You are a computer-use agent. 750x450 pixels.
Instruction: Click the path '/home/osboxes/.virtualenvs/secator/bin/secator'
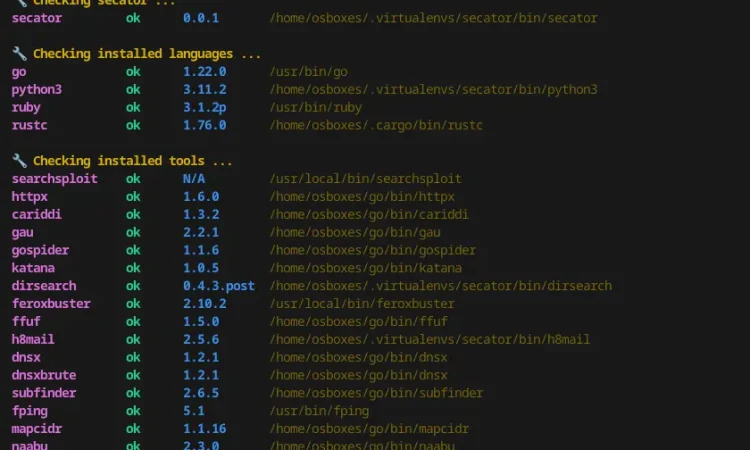point(433,18)
